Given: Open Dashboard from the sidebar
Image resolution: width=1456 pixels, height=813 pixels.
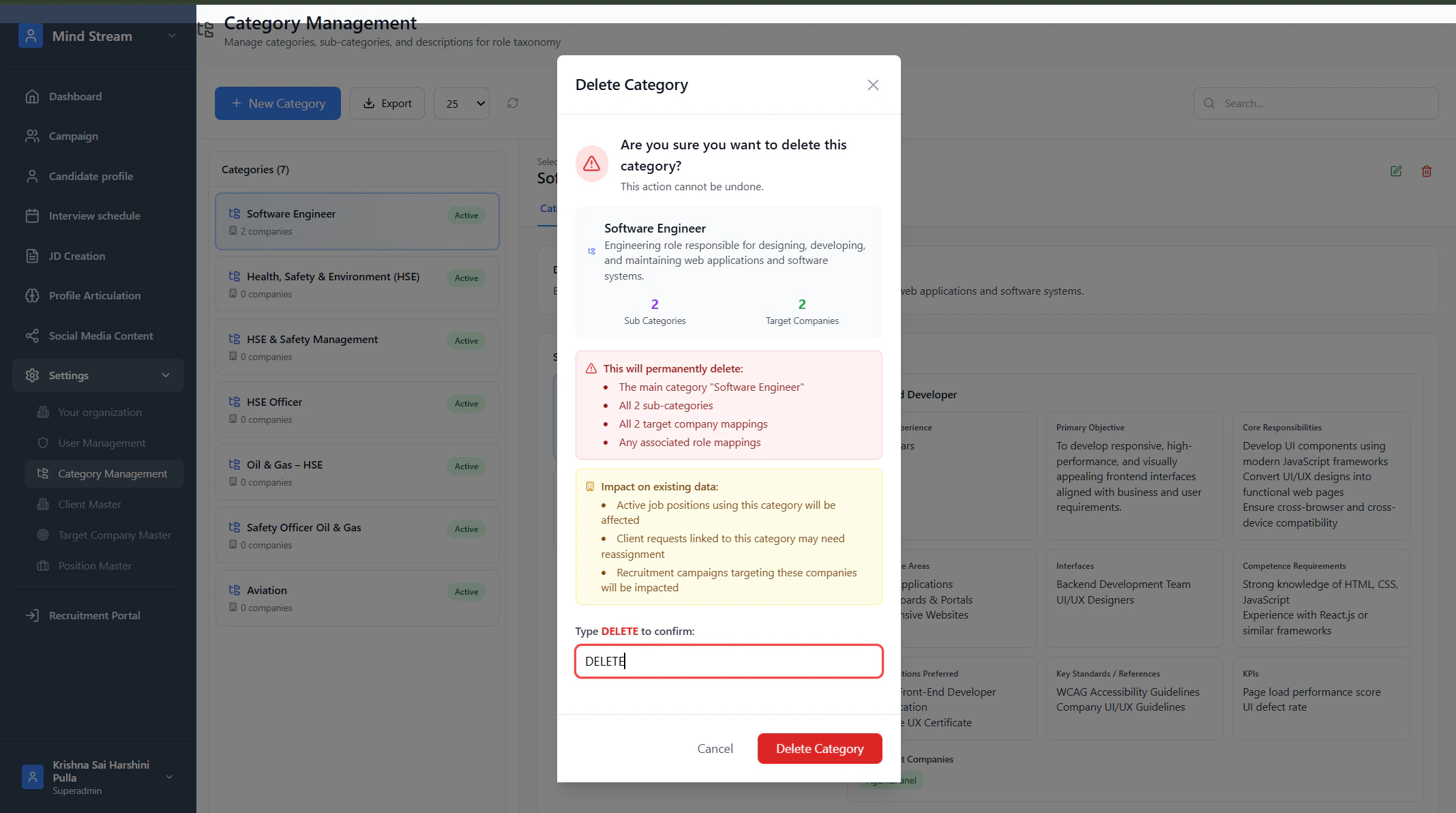Looking at the screenshot, I should 75,97.
